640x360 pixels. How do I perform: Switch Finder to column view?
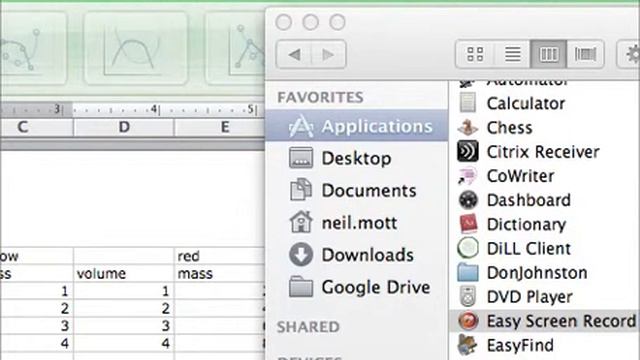549,54
